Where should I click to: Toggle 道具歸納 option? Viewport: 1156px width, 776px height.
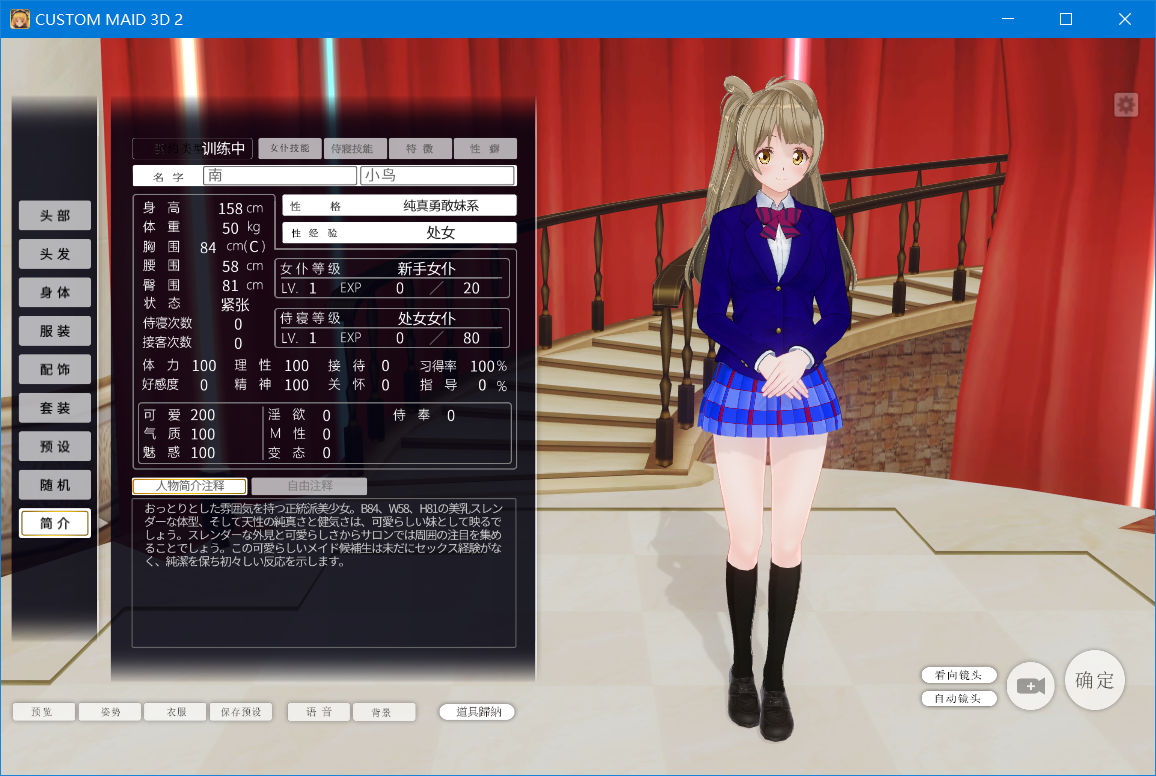477,712
